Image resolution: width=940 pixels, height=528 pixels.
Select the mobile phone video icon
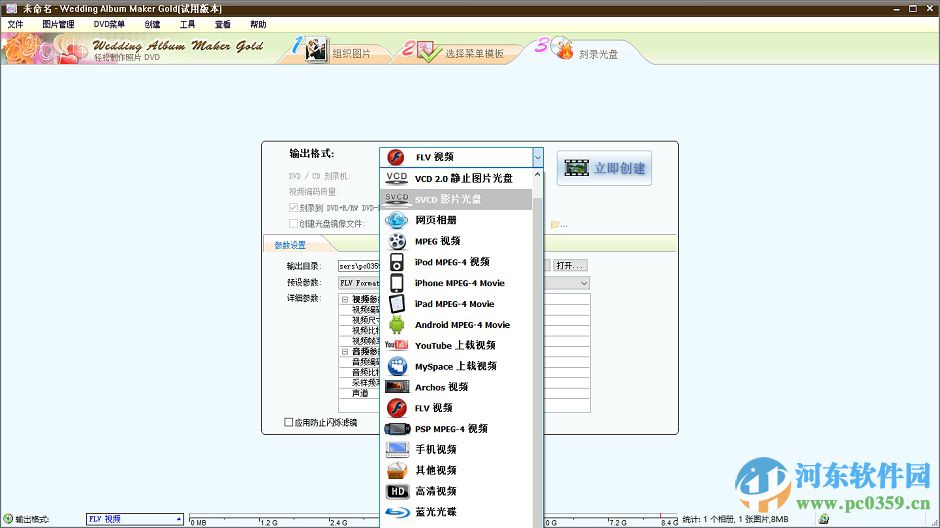(396, 449)
